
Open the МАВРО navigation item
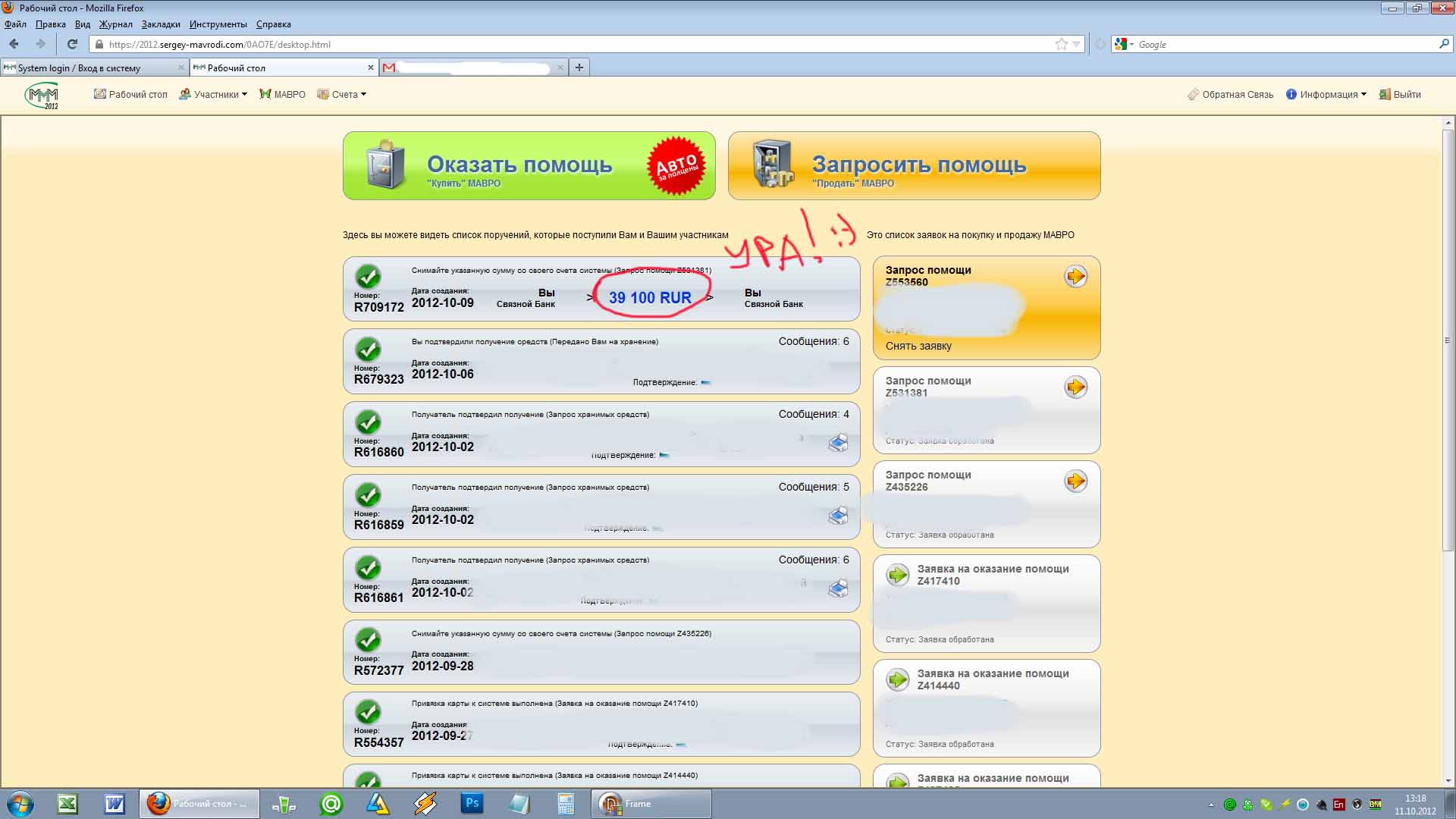(x=282, y=95)
